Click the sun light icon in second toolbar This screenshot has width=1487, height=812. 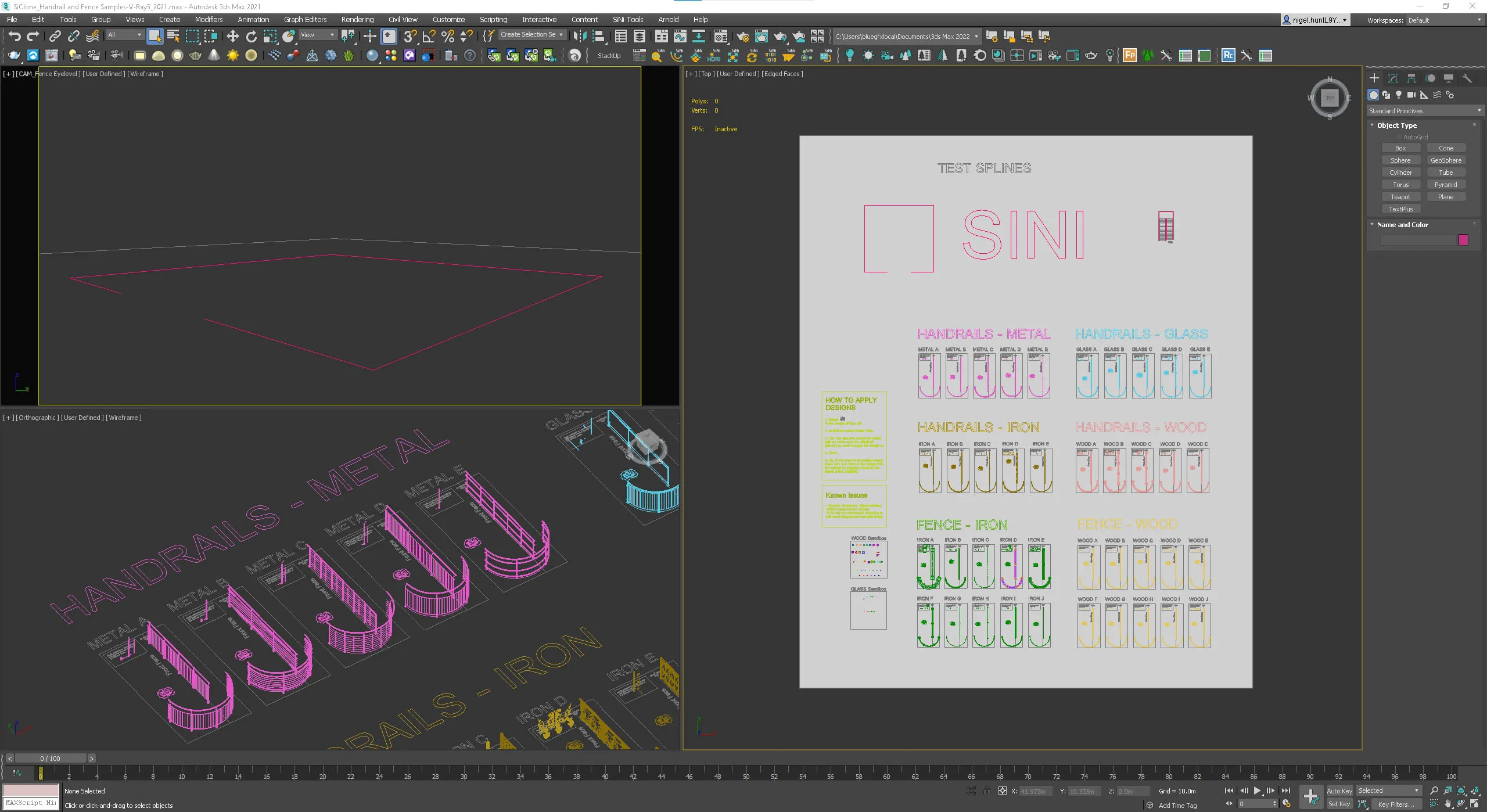pyautogui.click(x=232, y=55)
